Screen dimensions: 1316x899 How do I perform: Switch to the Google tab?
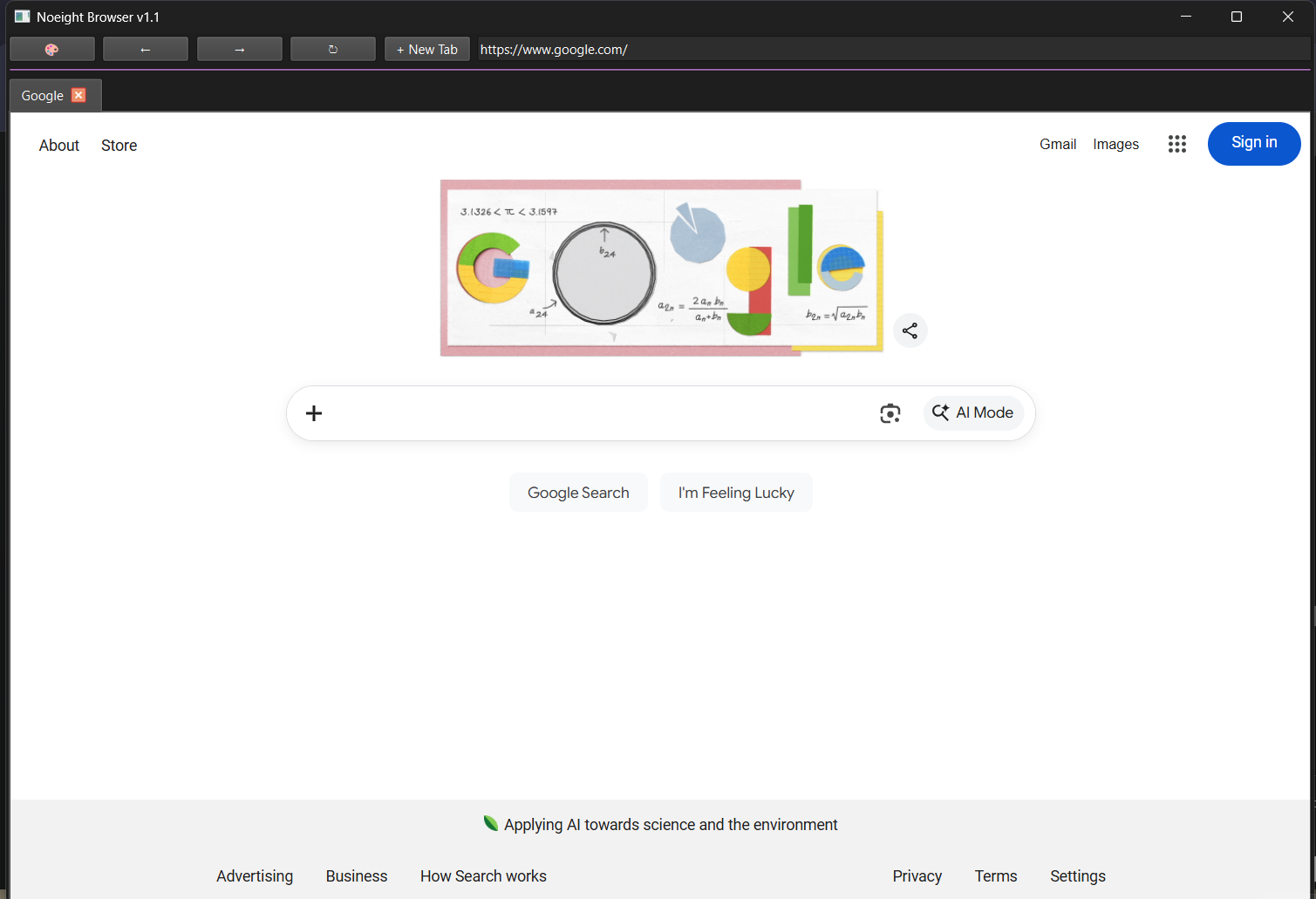(x=42, y=94)
